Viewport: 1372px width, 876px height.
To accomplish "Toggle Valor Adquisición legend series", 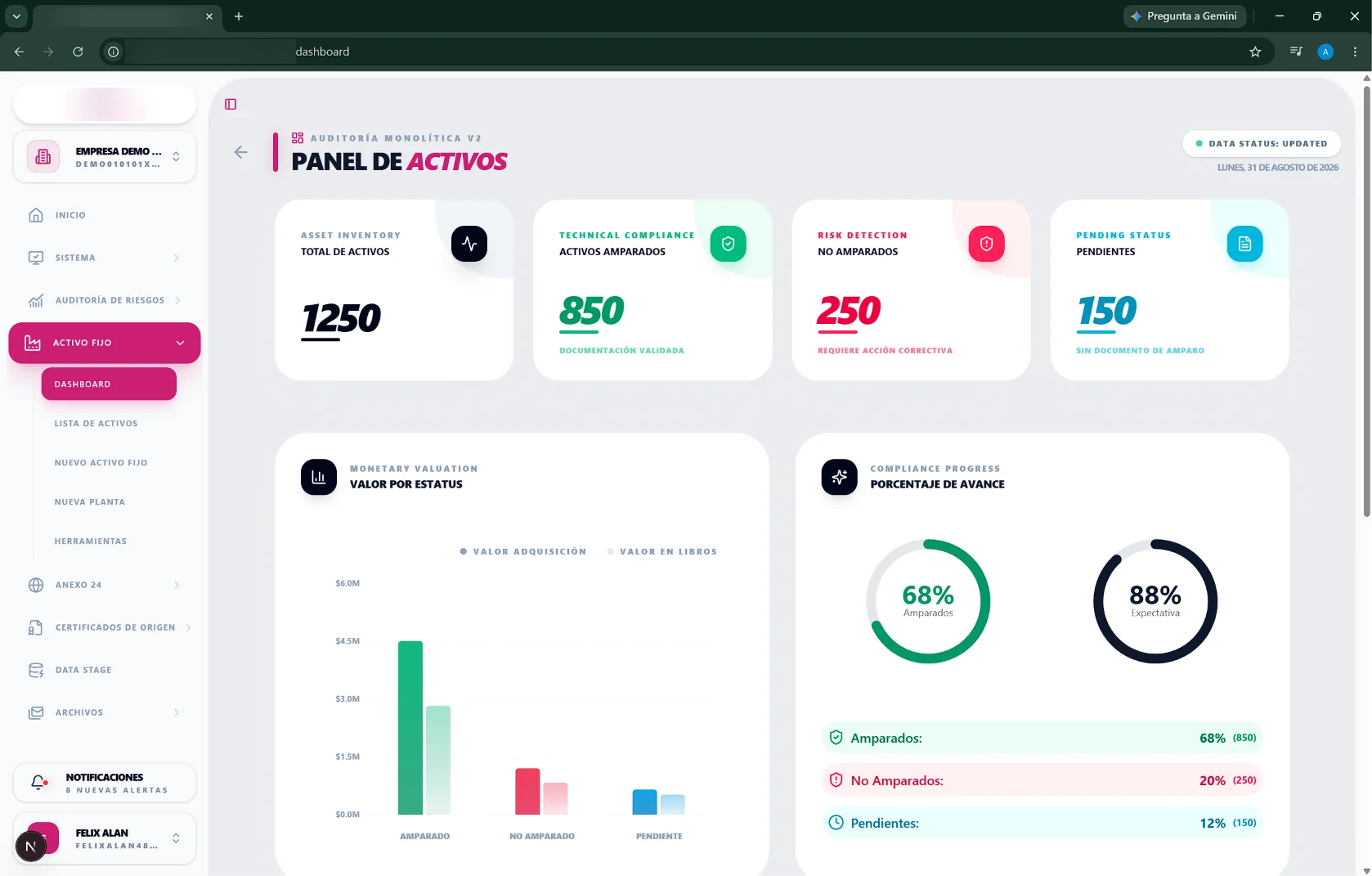I will pos(523,551).
